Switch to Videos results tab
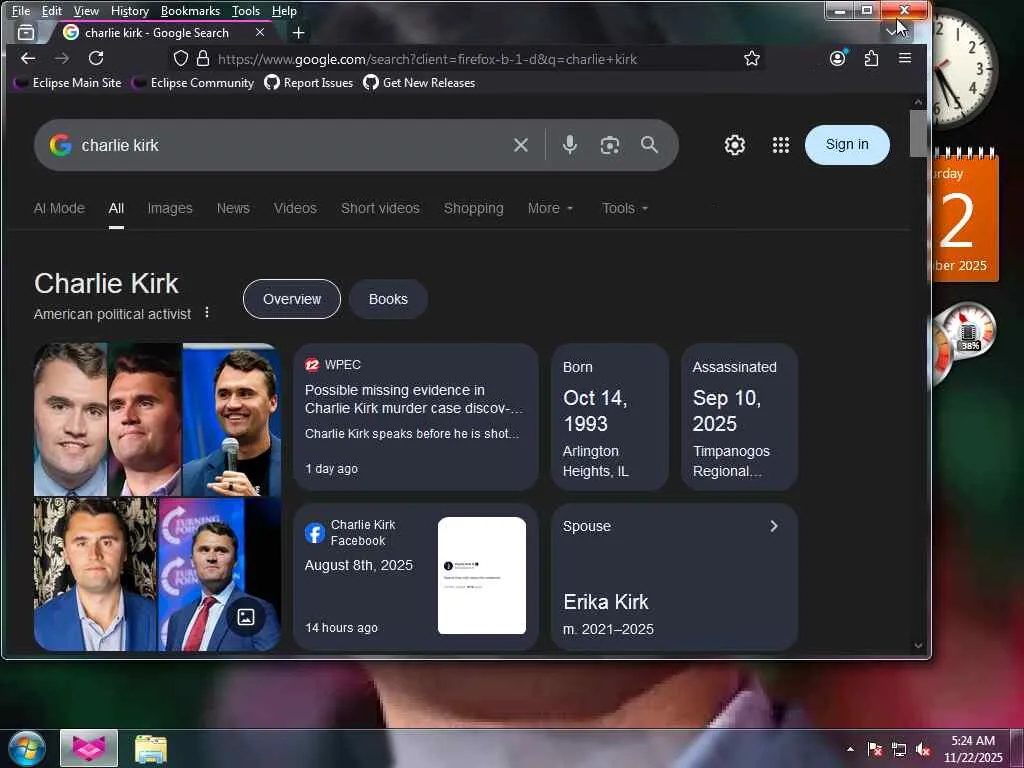Image resolution: width=1024 pixels, height=768 pixels. (x=295, y=208)
